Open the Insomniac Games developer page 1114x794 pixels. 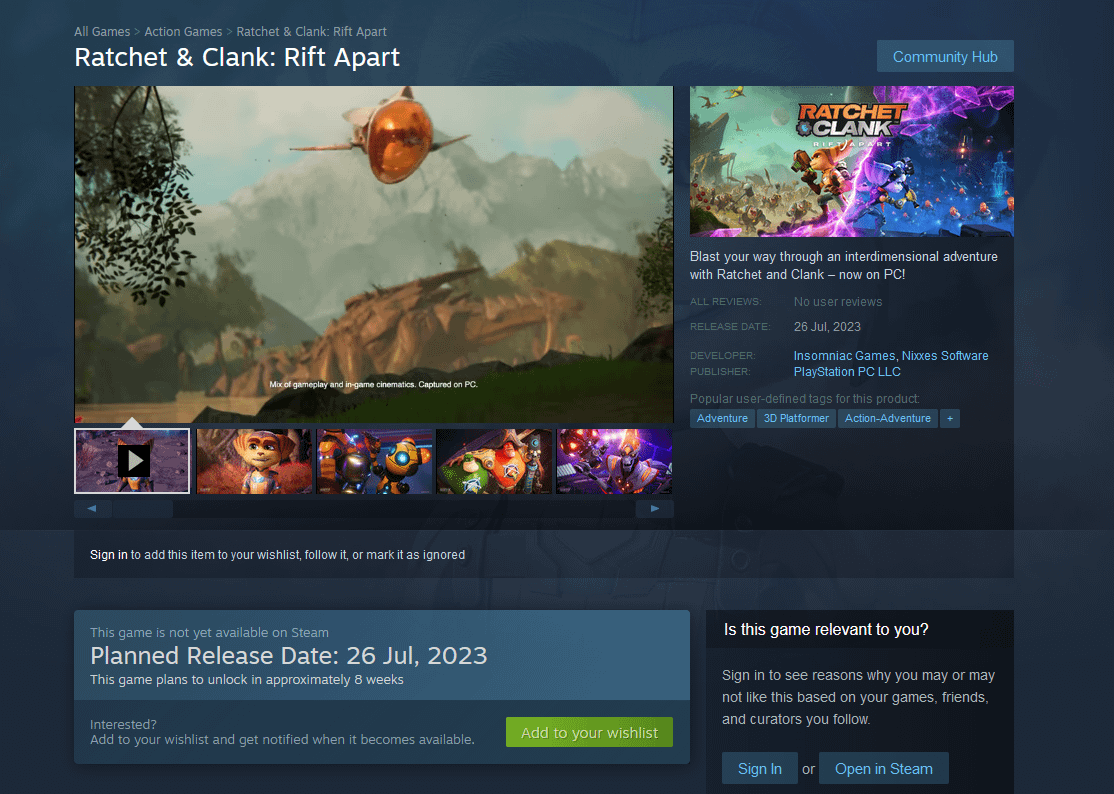[x=844, y=355]
